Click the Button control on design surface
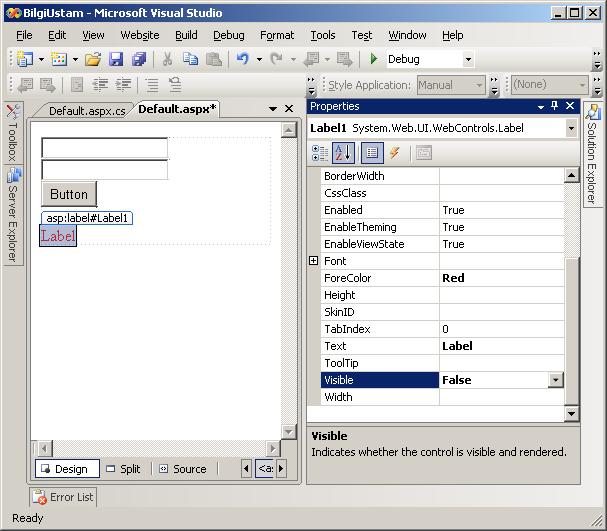The image size is (607, 531). pyautogui.click(x=69, y=194)
